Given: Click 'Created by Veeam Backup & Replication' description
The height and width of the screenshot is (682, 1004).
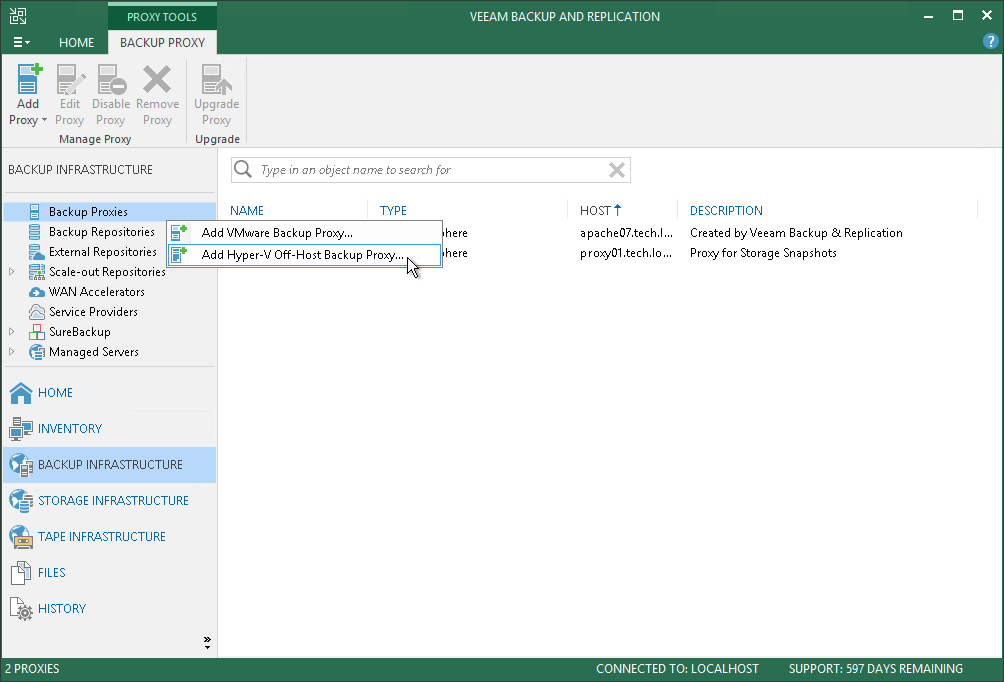Looking at the screenshot, I should (x=796, y=233).
